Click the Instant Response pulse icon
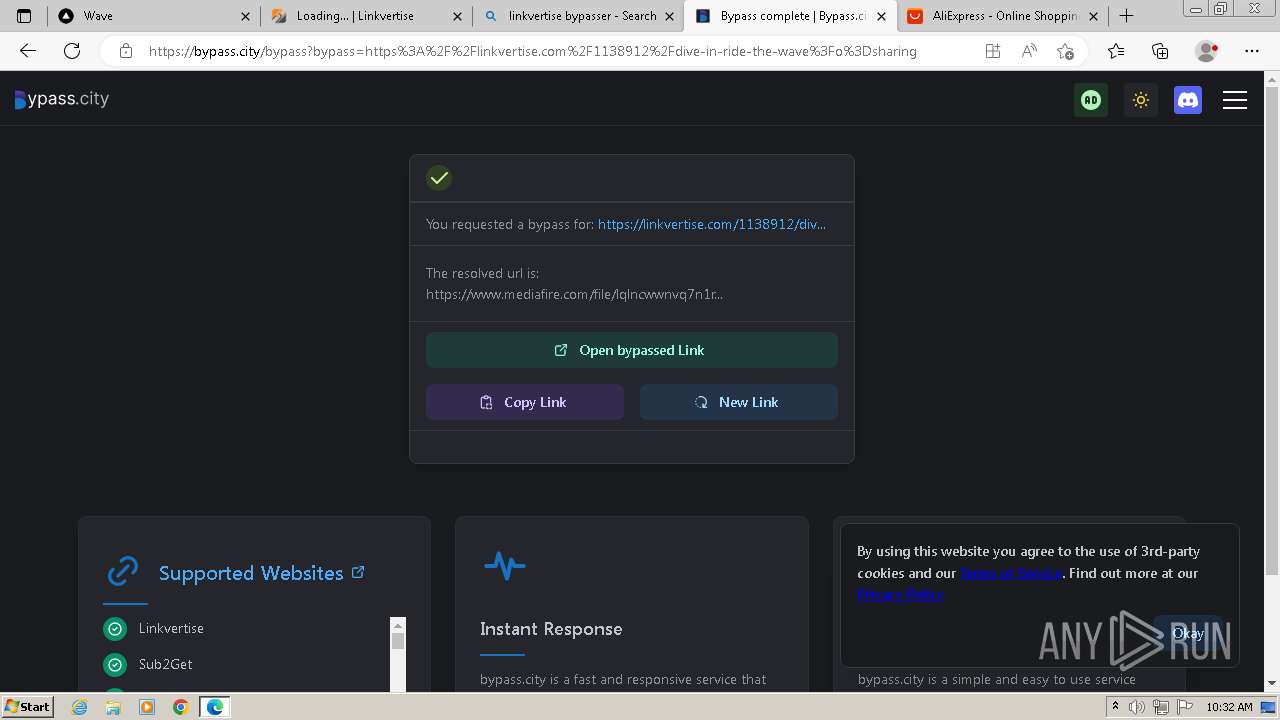 504,566
